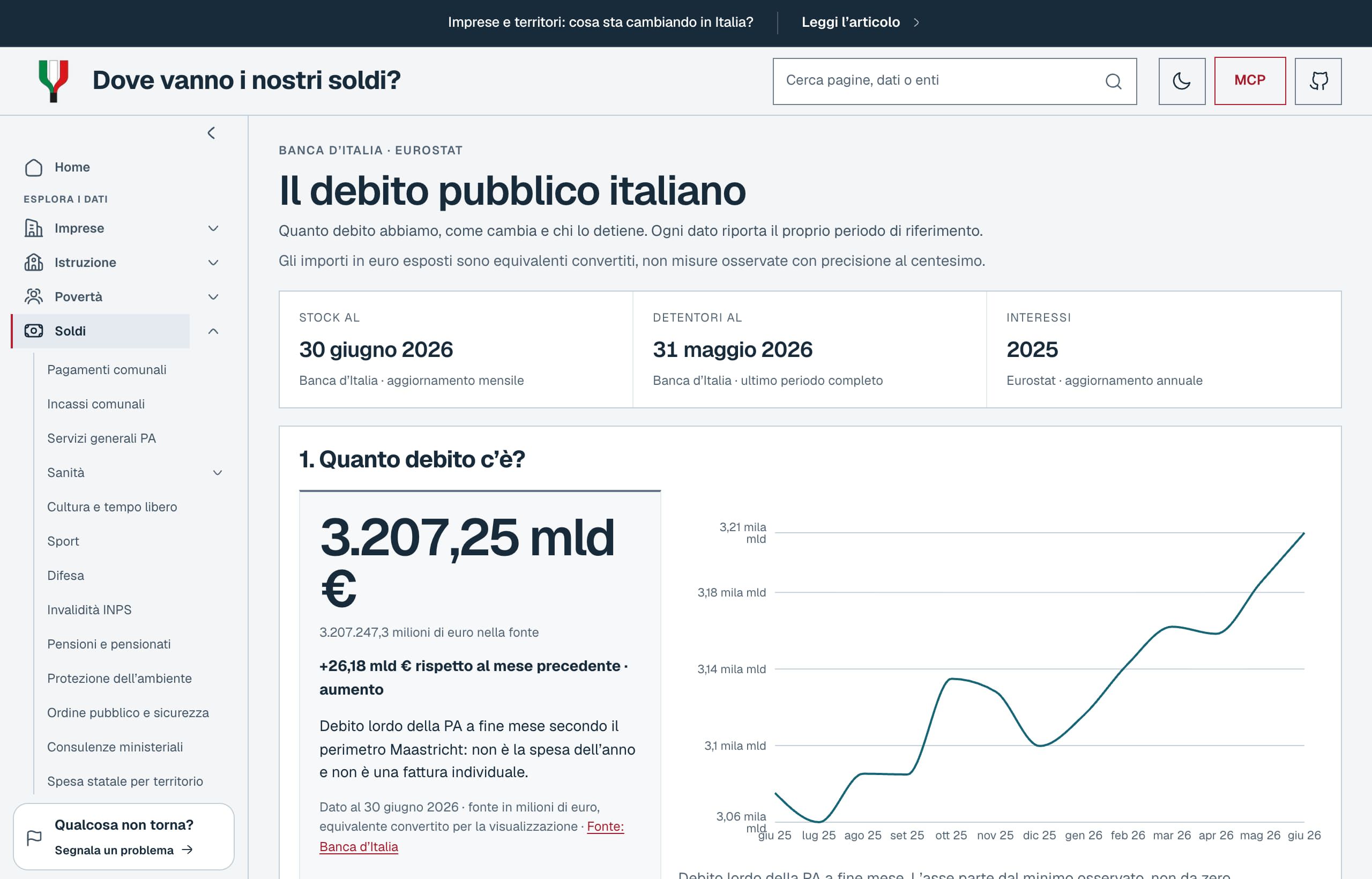The image size is (1372, 879).
Task: Go to Difesa section
Action: [65, 575]
